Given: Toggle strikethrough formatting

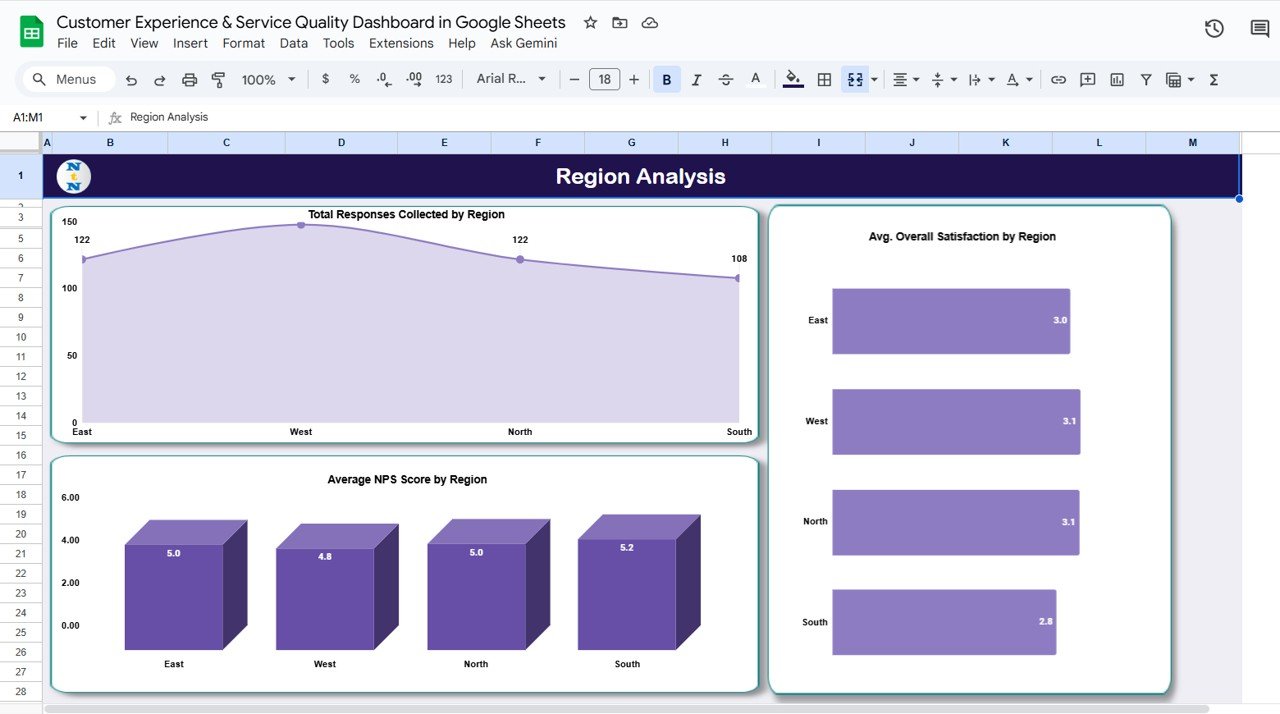Looking at the screenshot, I should coord(725,79).
